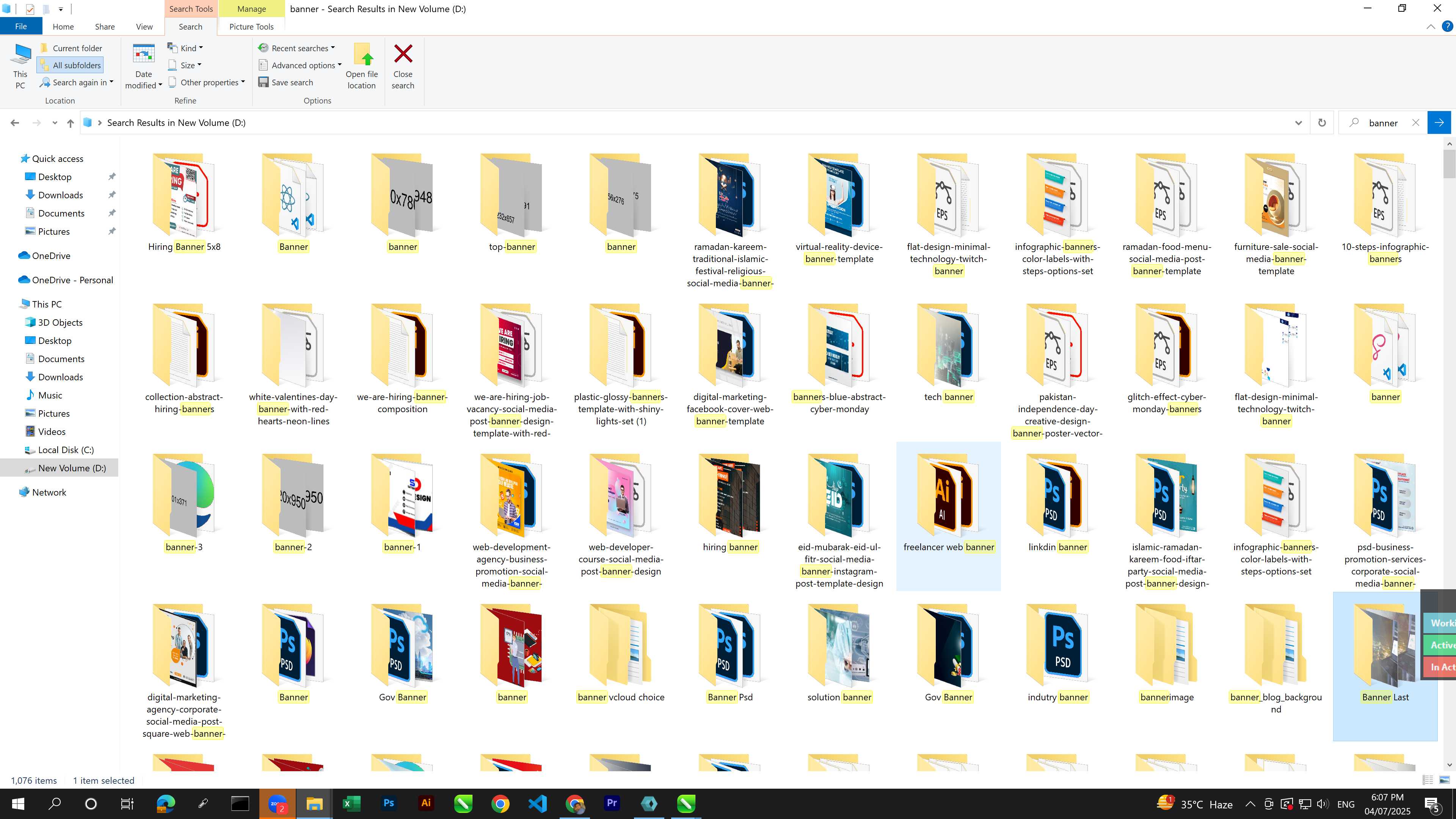Open OneDrive - Personal in sidebar

pos(72,280)
